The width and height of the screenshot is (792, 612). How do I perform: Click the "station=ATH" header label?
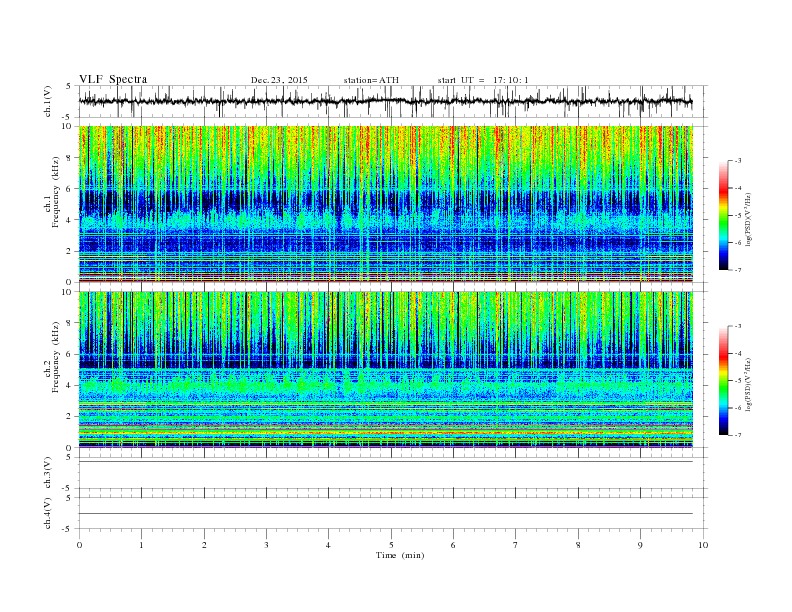(371, 80)
